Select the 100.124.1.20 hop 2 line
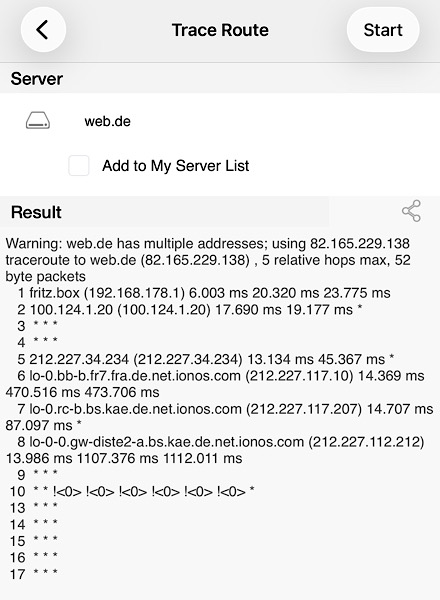 (x=190, y=310)
